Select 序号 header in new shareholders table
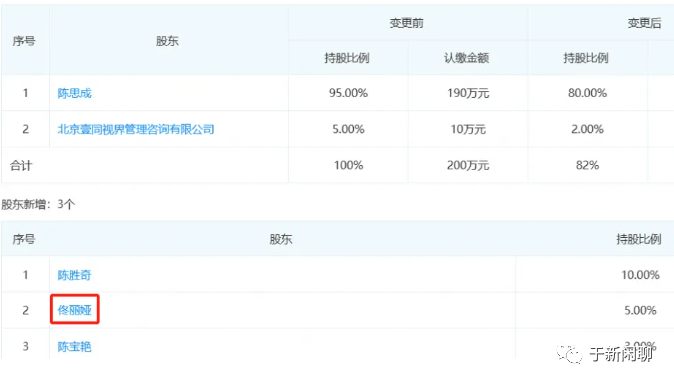 click(x=24, y=239)
